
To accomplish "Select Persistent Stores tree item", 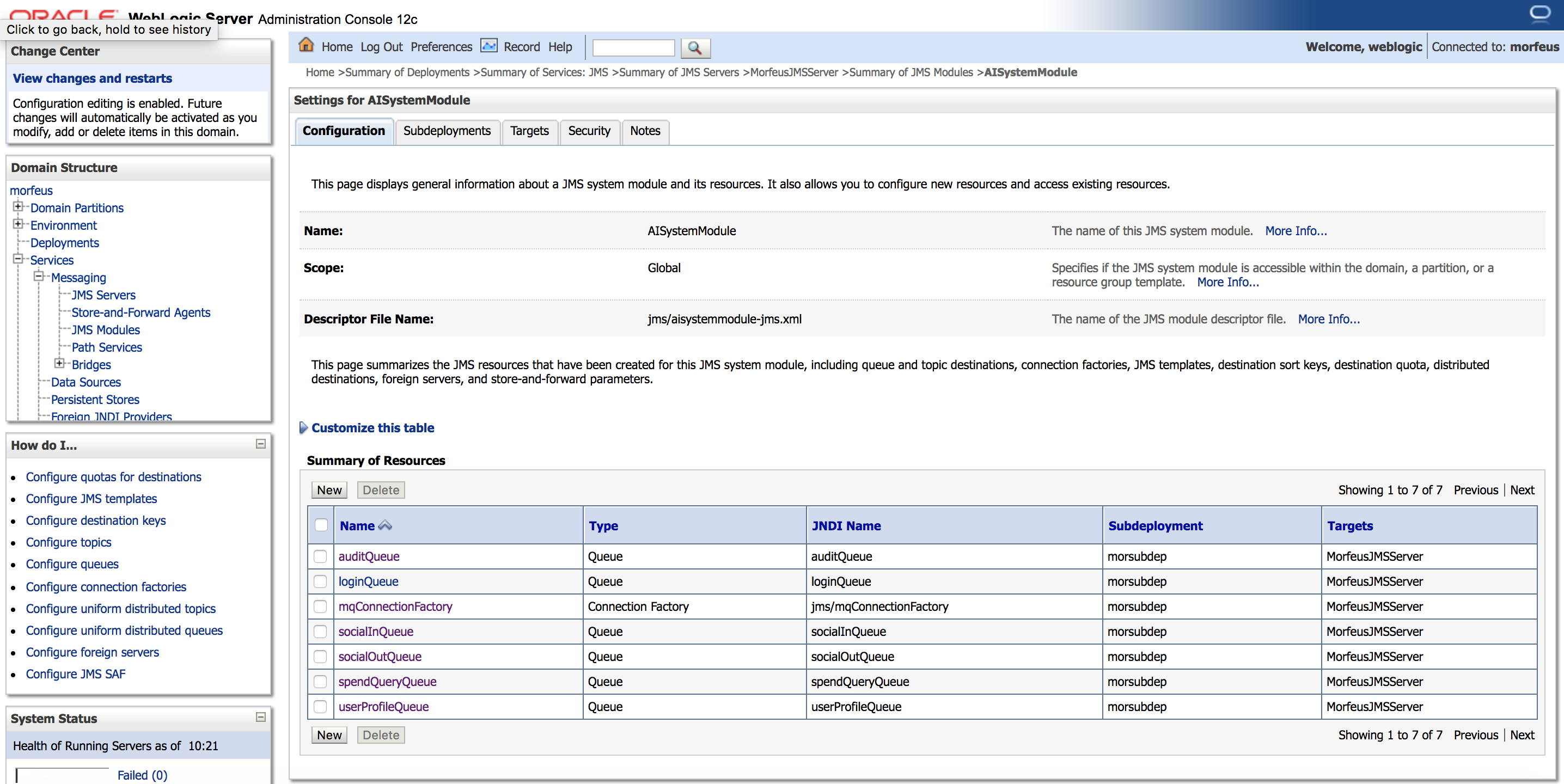I will point(95,399).
